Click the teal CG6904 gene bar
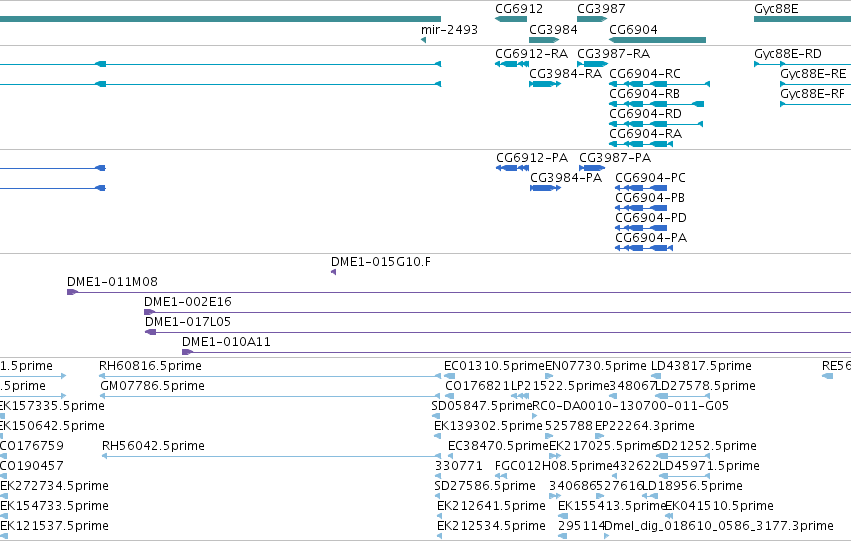 tap(657, 40)
